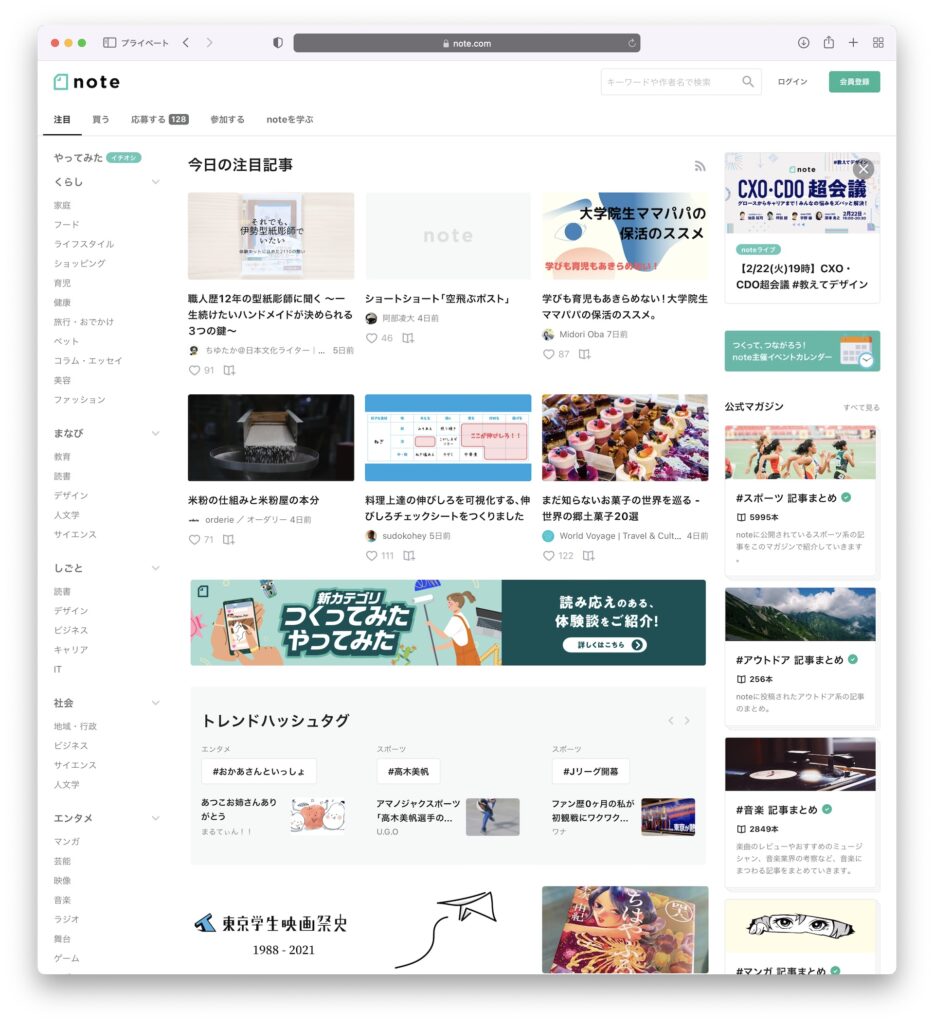Show Safari downloads icon
Screen dimensions: 934x1024
click(x=803, y=43)
